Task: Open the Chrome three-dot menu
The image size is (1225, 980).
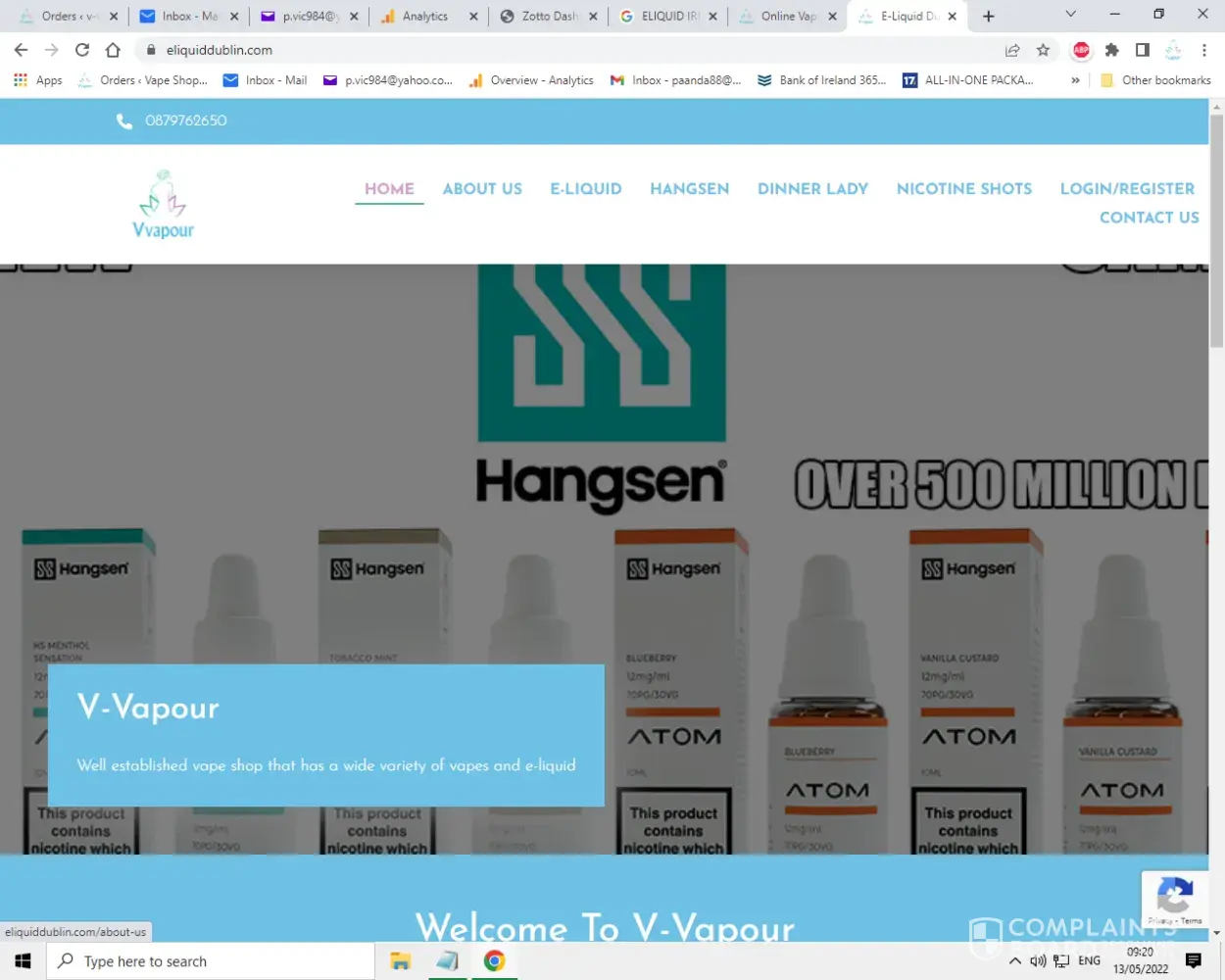Action: pos(1204,50)
